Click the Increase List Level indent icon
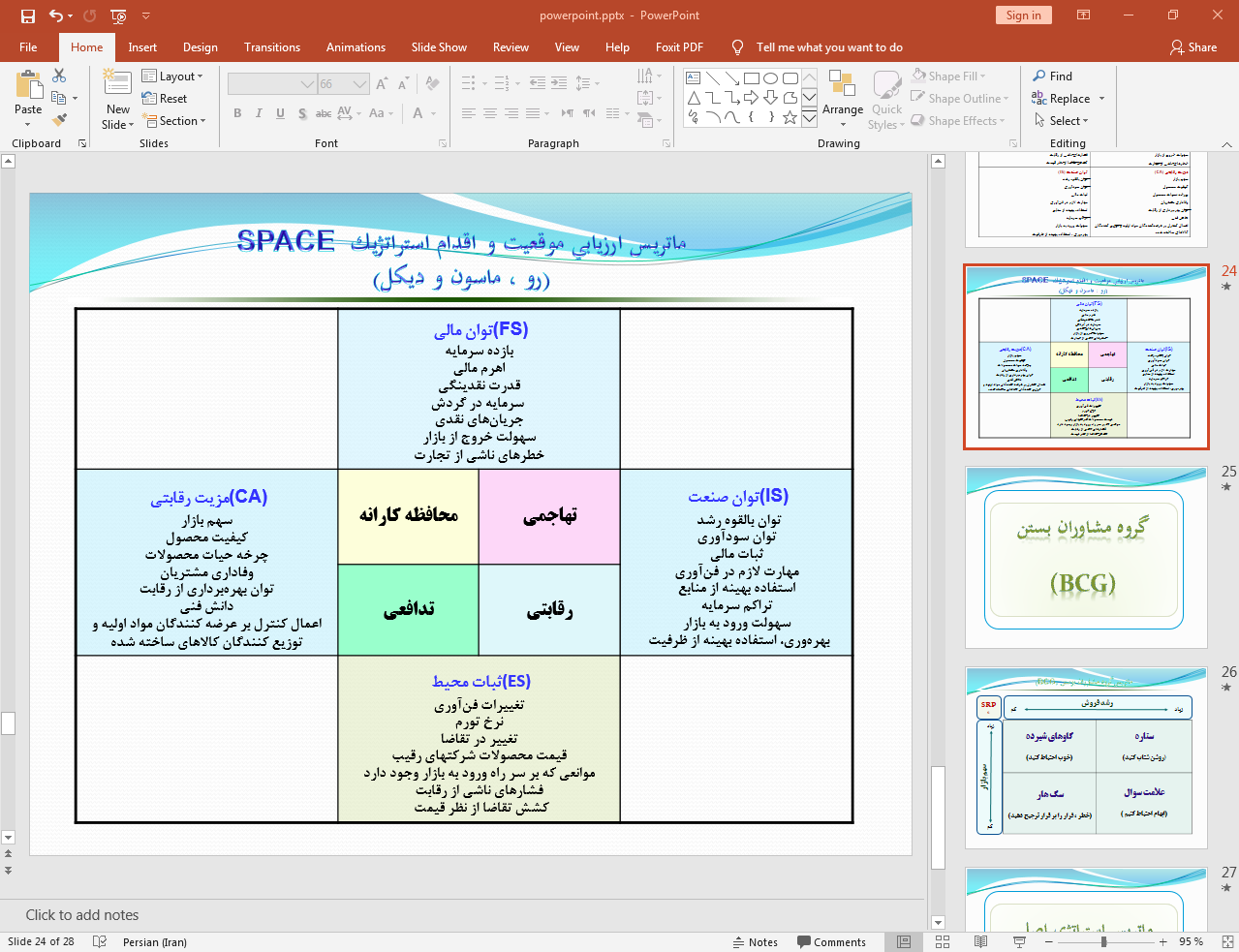This screenshot has height=952, width=1239. click(x=559, y=83)
